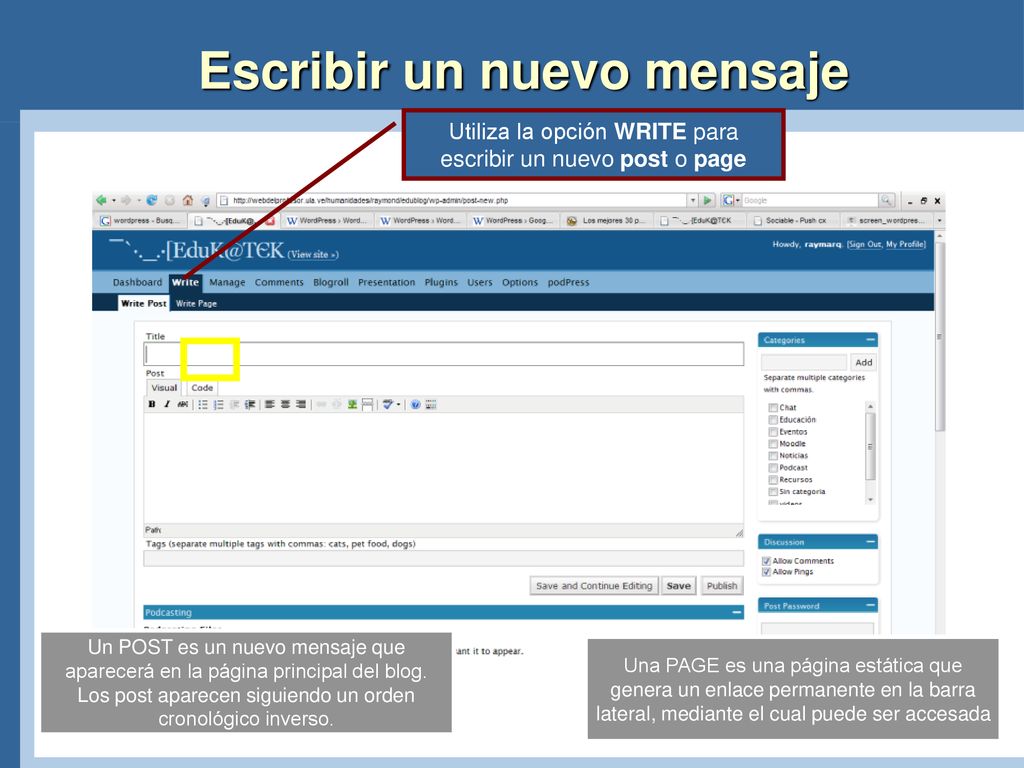Open the Presentation menu
Viewport: 1024px width, 768px height.
pyautogui.click(x=386, y=282)
